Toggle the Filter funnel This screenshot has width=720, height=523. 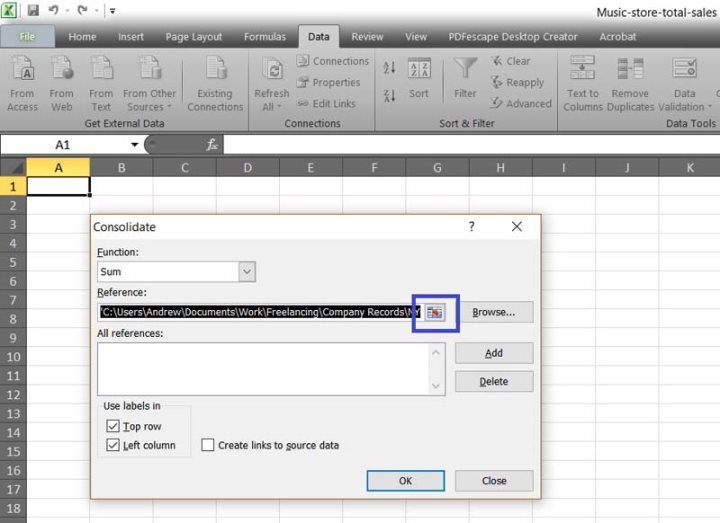tap(465, 78)
